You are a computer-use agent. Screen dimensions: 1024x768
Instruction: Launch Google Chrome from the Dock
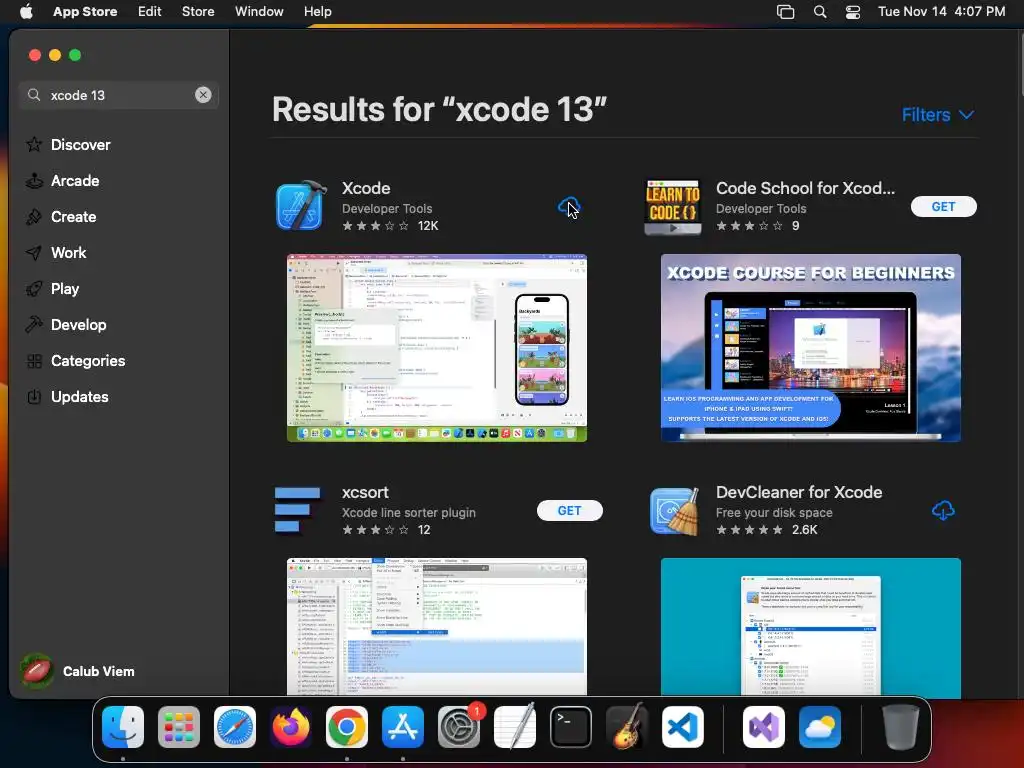347,727
